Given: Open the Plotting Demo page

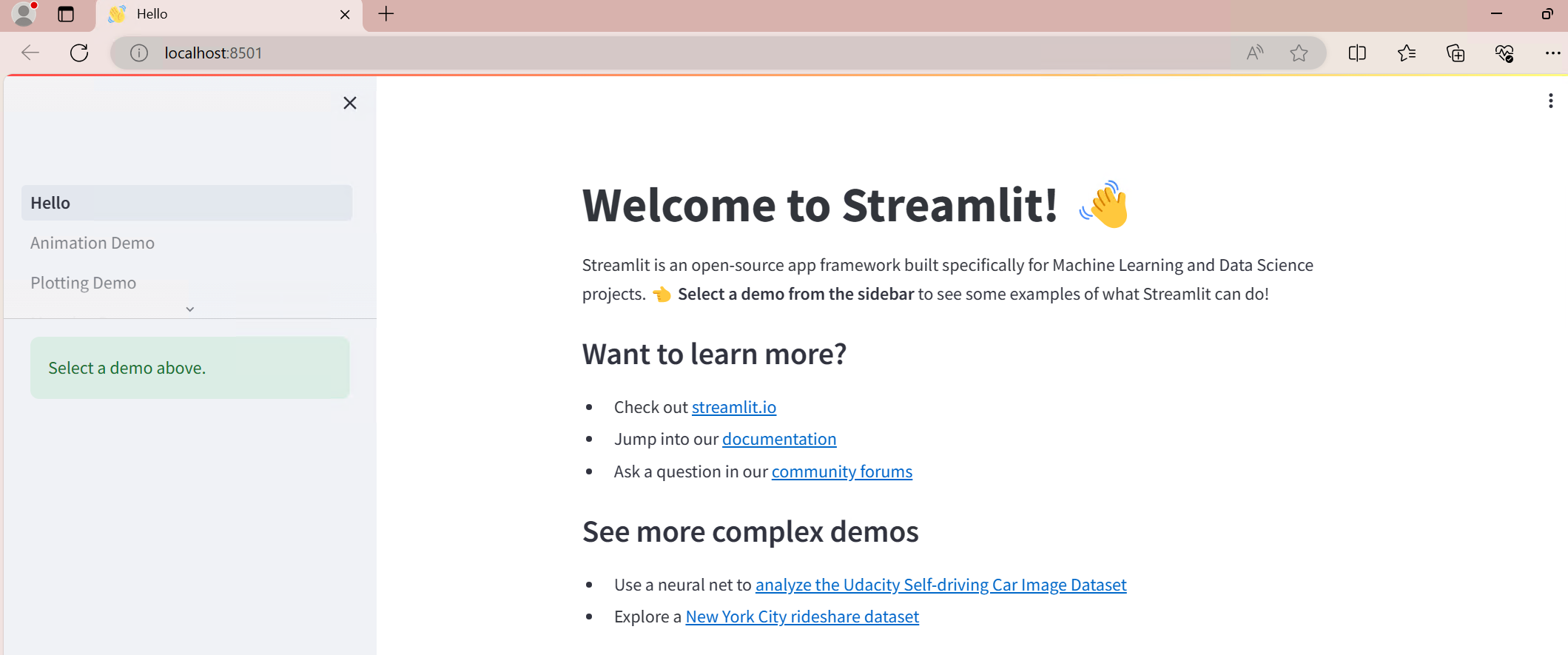Looking at the screenshot, I should click(x=84, y=283).
